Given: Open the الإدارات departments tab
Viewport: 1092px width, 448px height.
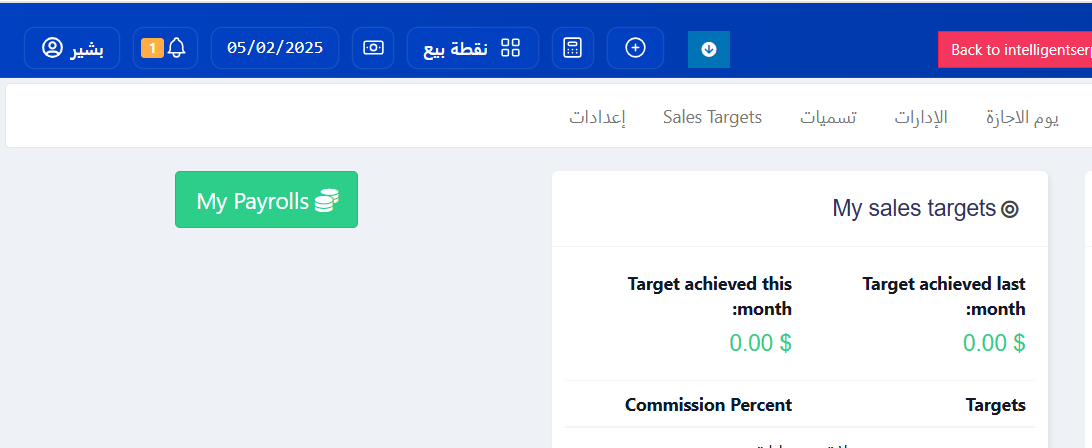Looking at the screenshot, I should [921, 117].
